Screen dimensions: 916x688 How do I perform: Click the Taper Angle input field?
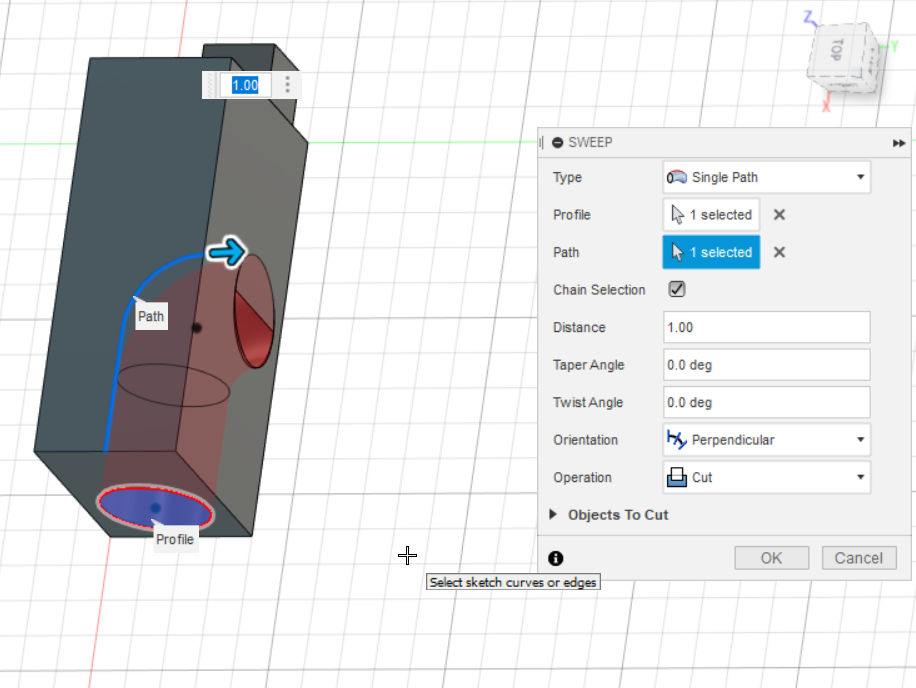pos(766,365)
